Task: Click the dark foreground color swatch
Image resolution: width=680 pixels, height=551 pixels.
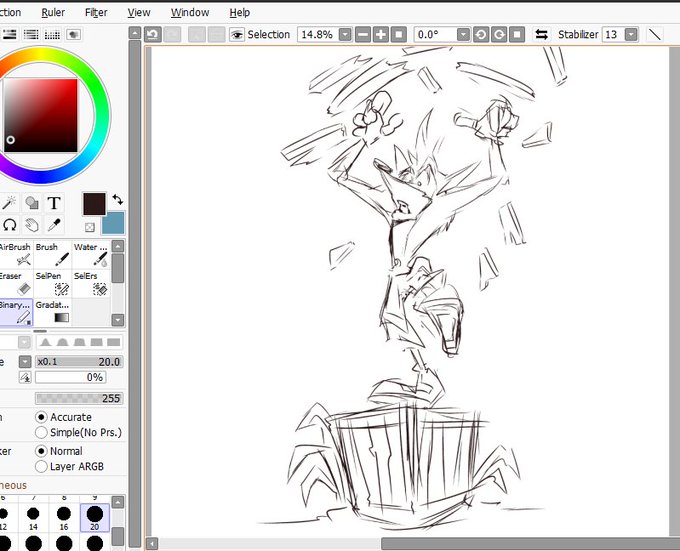Action: click(94, 204)
